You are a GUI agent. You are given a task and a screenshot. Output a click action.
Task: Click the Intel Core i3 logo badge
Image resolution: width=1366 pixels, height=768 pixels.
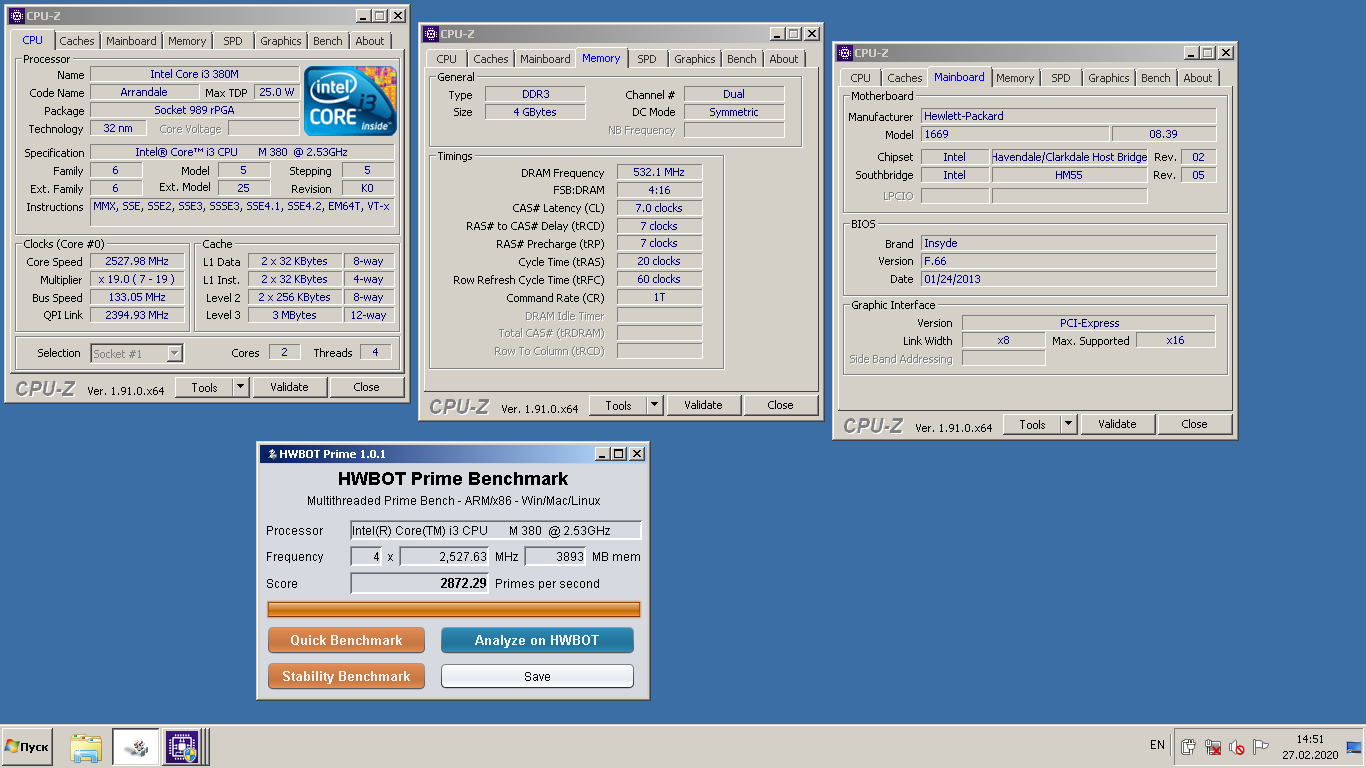point(351,101)
